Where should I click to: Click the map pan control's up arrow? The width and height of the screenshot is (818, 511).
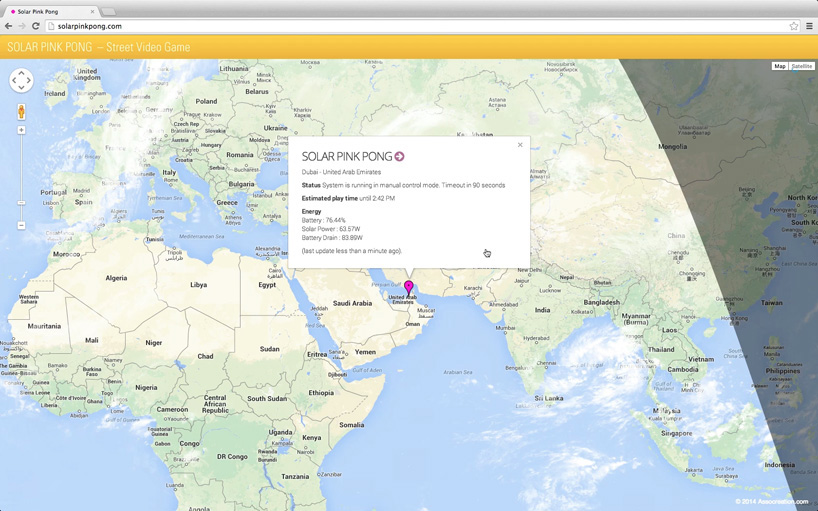click(x=21, y=72)
